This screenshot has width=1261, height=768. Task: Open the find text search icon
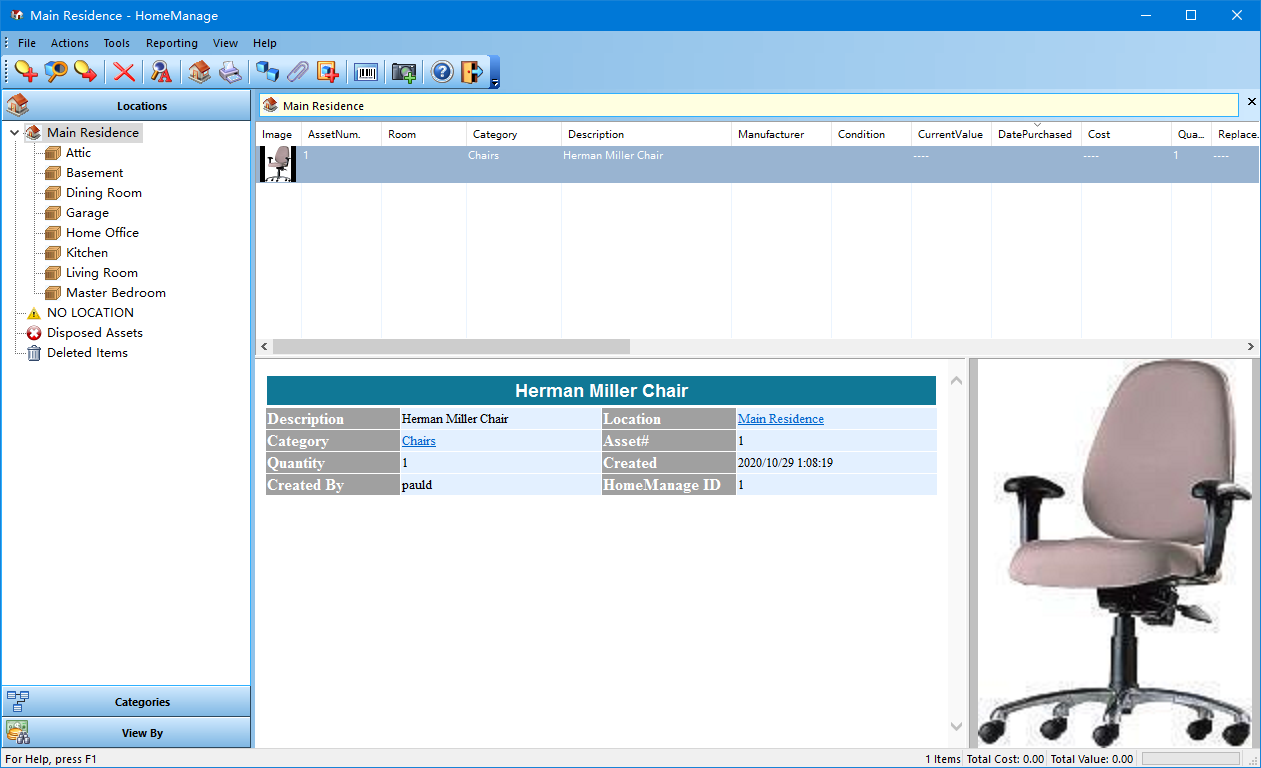161,72
